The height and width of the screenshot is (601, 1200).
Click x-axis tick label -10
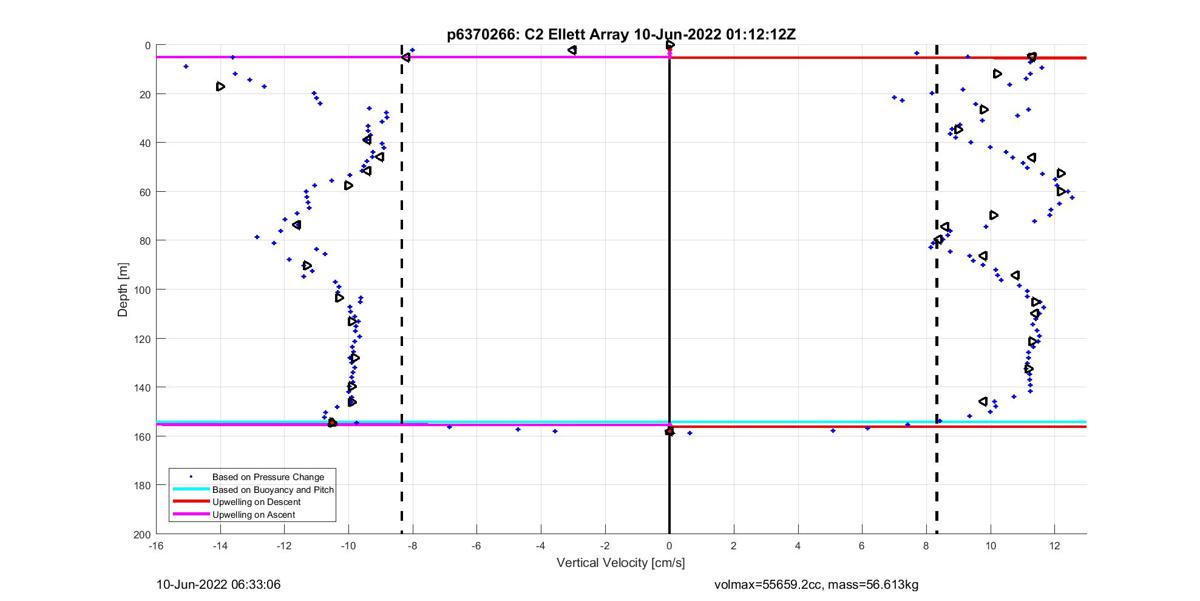(x=348, y=546)
